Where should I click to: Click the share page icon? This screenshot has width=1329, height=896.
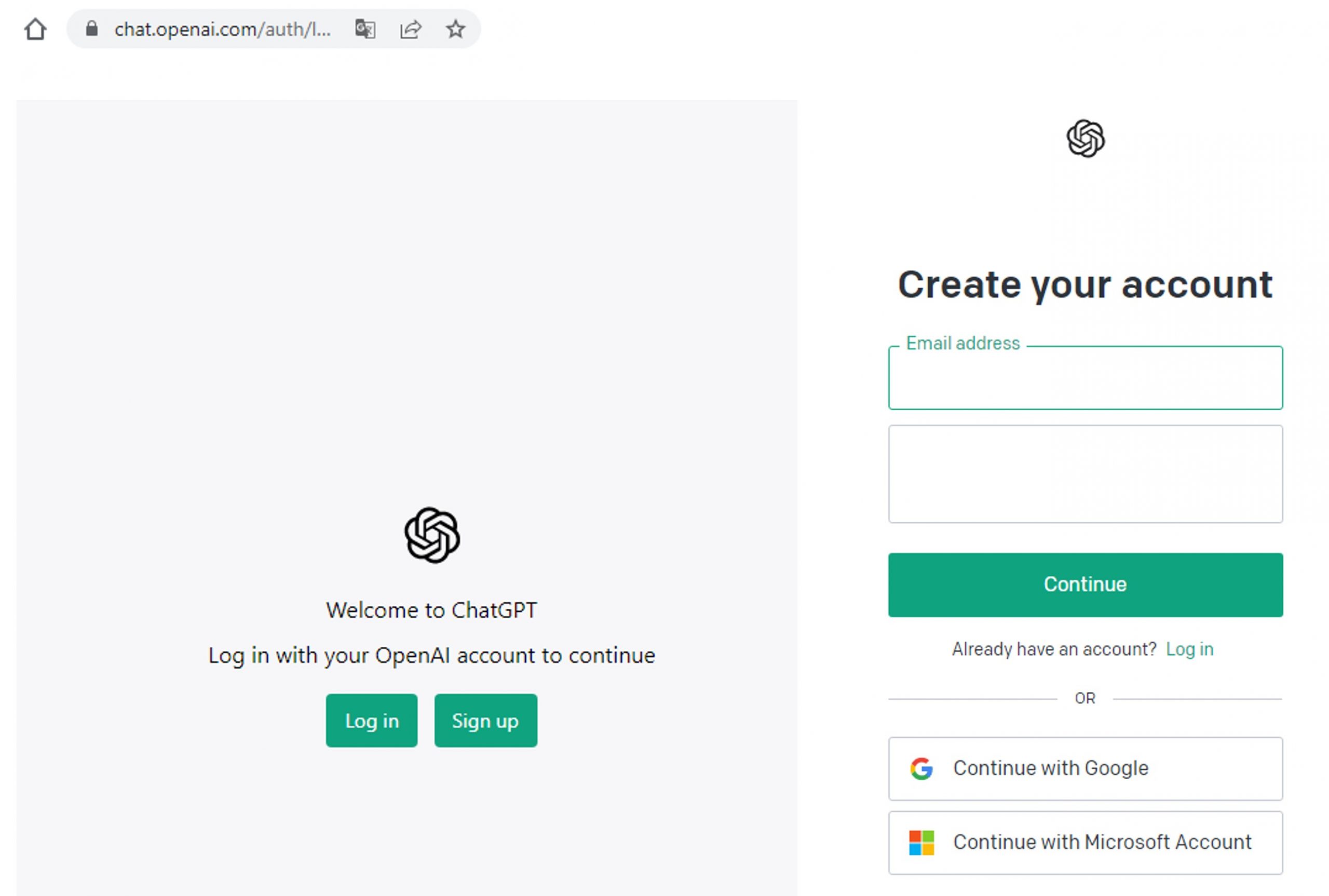click(x=410, y=29)
